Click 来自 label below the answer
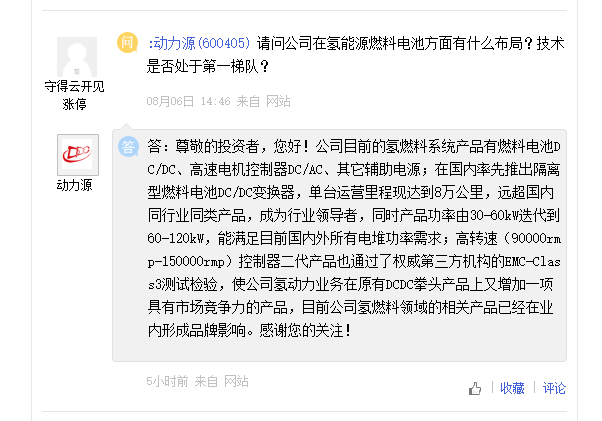 point(206,381)
